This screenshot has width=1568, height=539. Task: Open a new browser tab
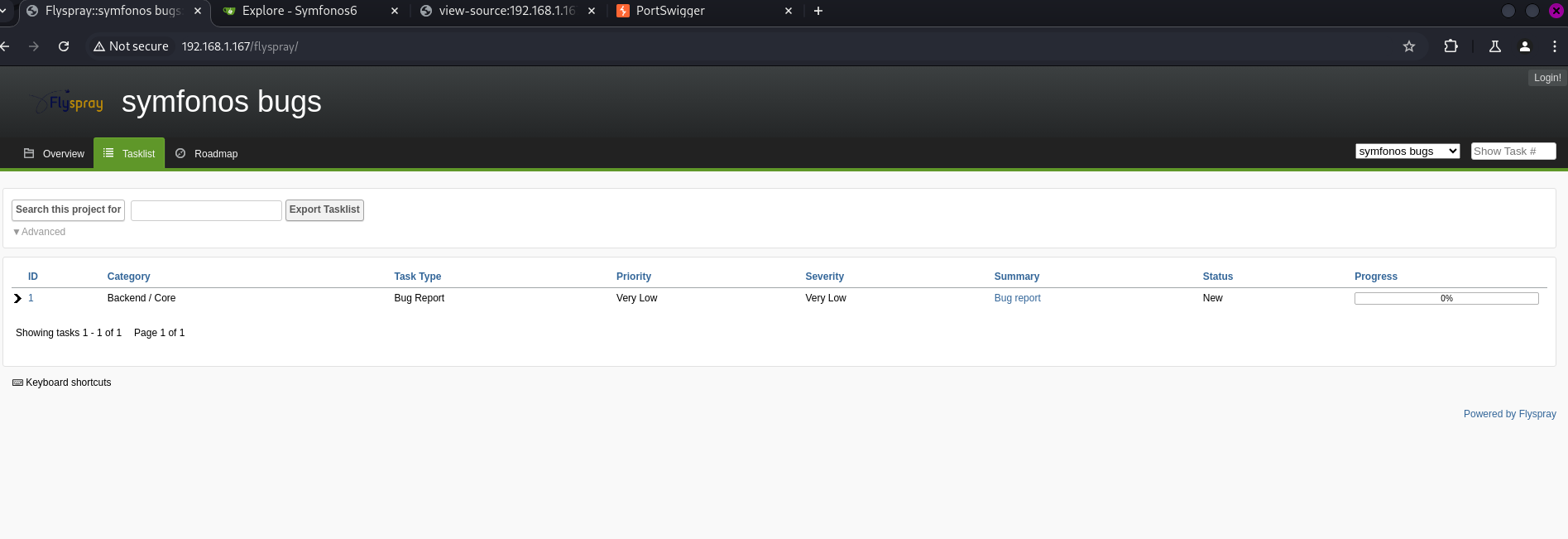click(x=818, y=11)
